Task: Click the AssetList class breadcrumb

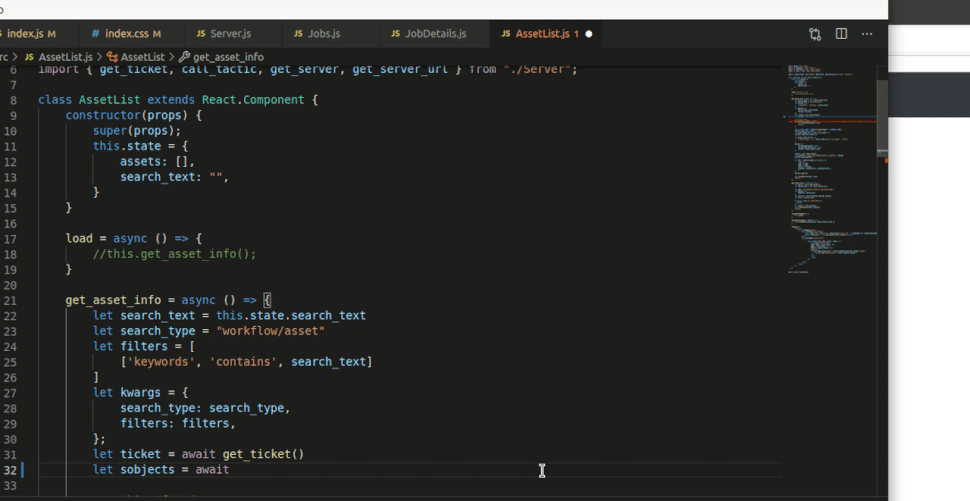Action: pyautogui.click(x=143, y=57)
